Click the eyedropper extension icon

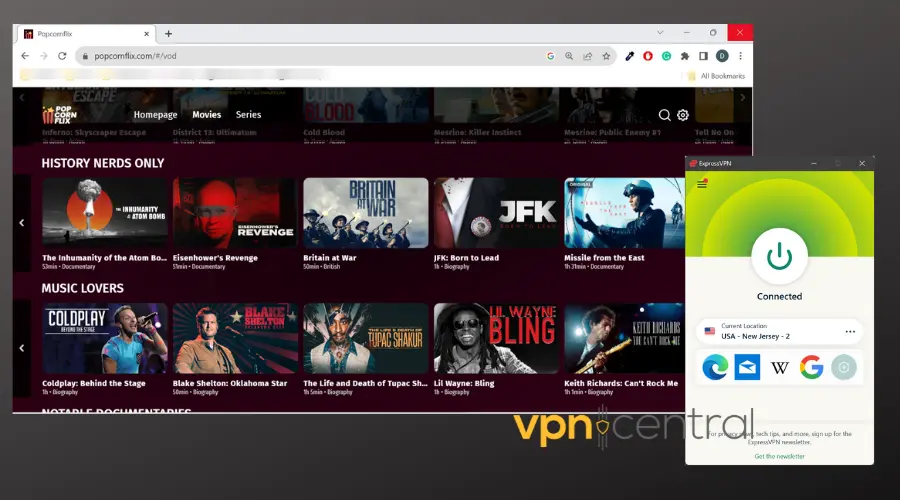[x=630, y=56]
